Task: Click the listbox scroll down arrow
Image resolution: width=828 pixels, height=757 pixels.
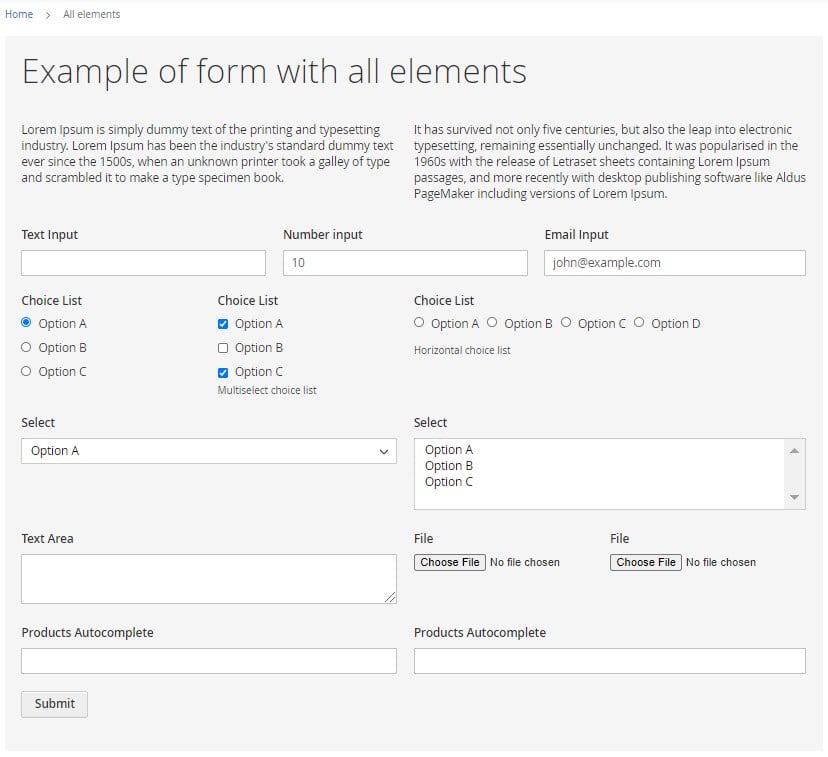Action: [794, 497]
